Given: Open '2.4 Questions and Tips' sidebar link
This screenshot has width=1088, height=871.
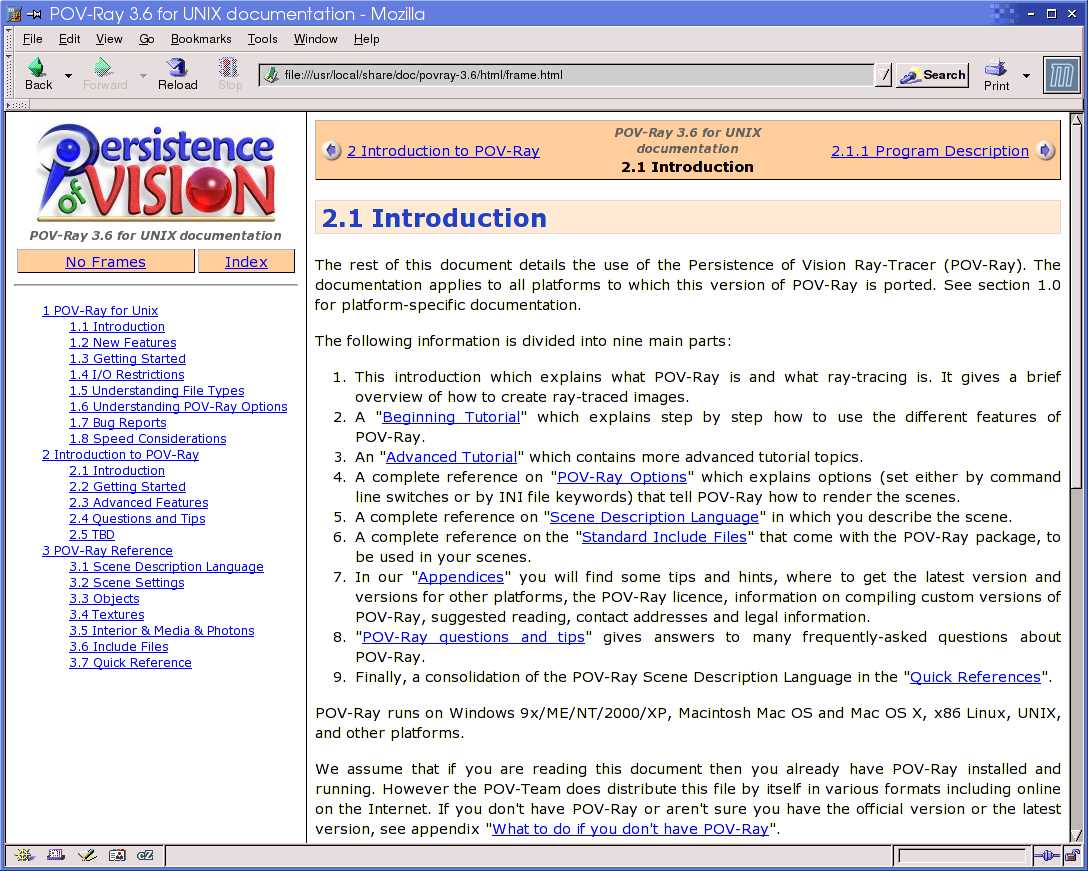Looking at the screenshot, I should [x=137, y=518].
